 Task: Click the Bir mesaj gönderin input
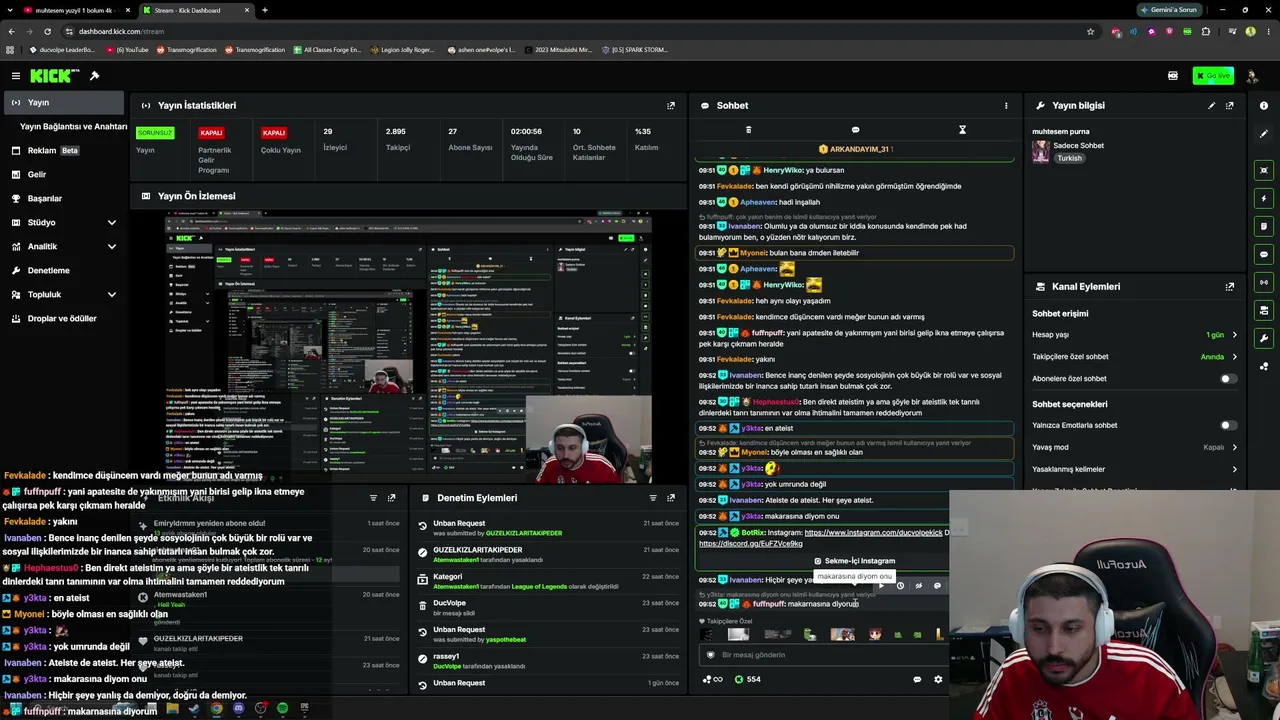tap(824, 655)
